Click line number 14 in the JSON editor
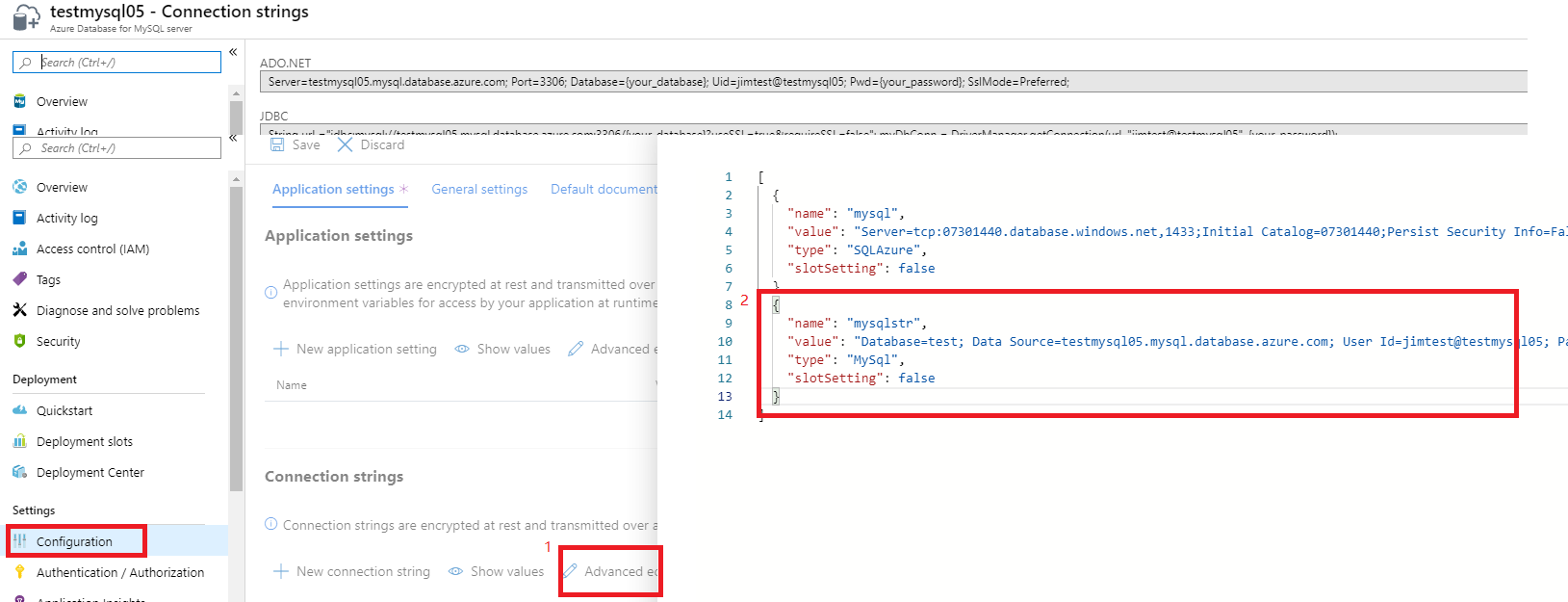Screen dimensions: 1568x602 [725, 415]
